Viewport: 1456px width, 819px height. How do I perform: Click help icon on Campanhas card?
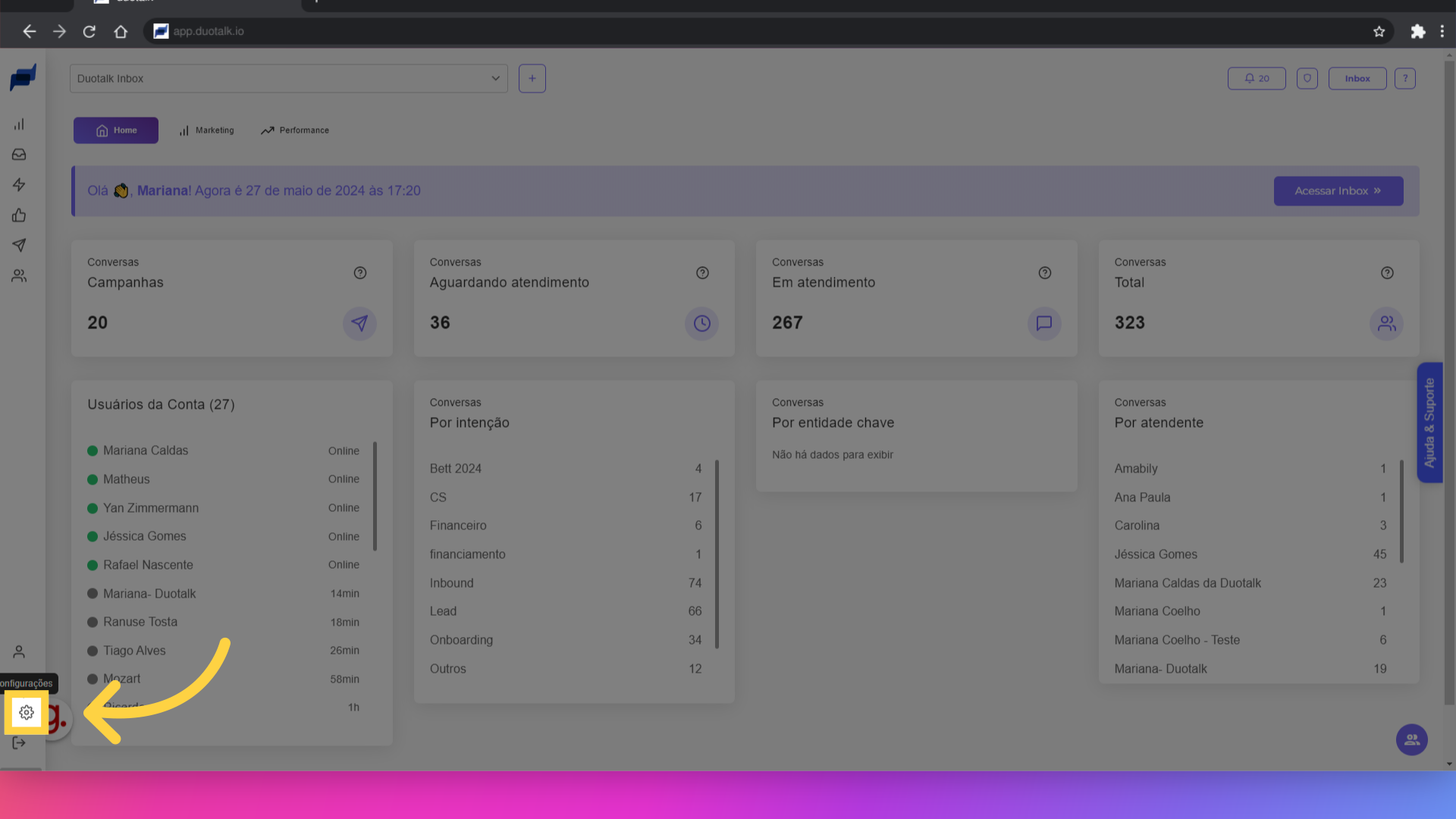[360, 273]
